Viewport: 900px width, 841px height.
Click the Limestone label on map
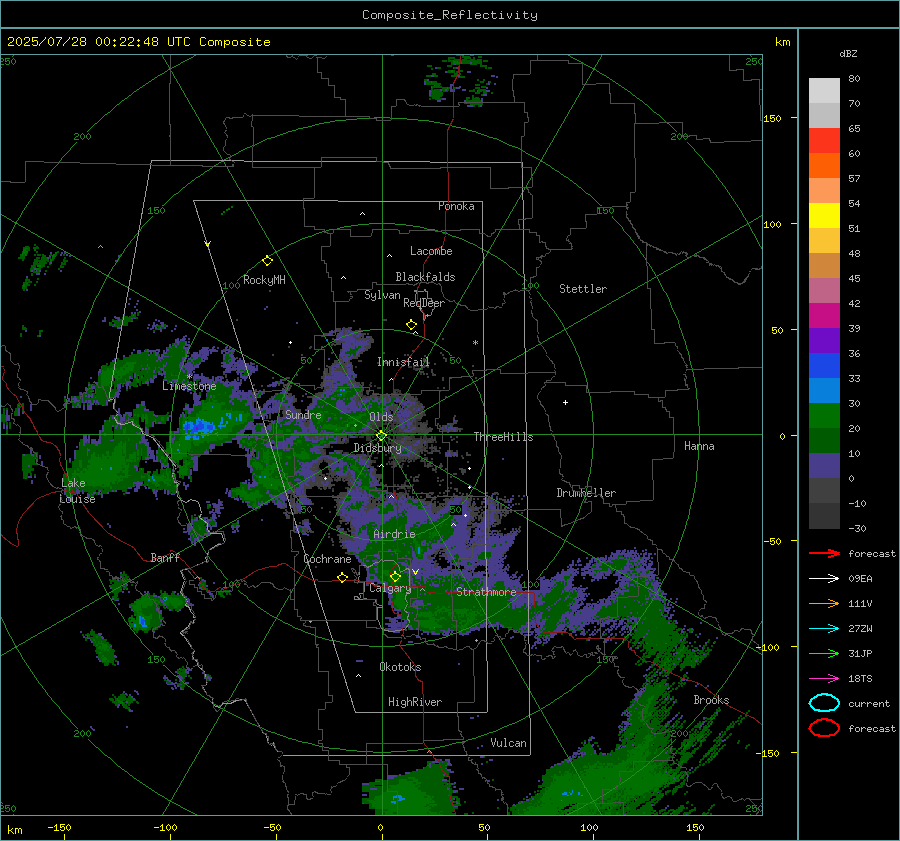[189, 386]
